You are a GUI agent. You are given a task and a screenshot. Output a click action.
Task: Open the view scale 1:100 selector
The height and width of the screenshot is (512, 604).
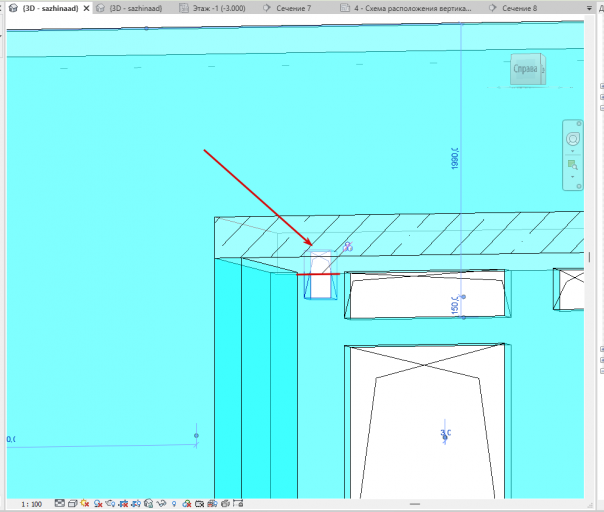[x=32, y=504]
